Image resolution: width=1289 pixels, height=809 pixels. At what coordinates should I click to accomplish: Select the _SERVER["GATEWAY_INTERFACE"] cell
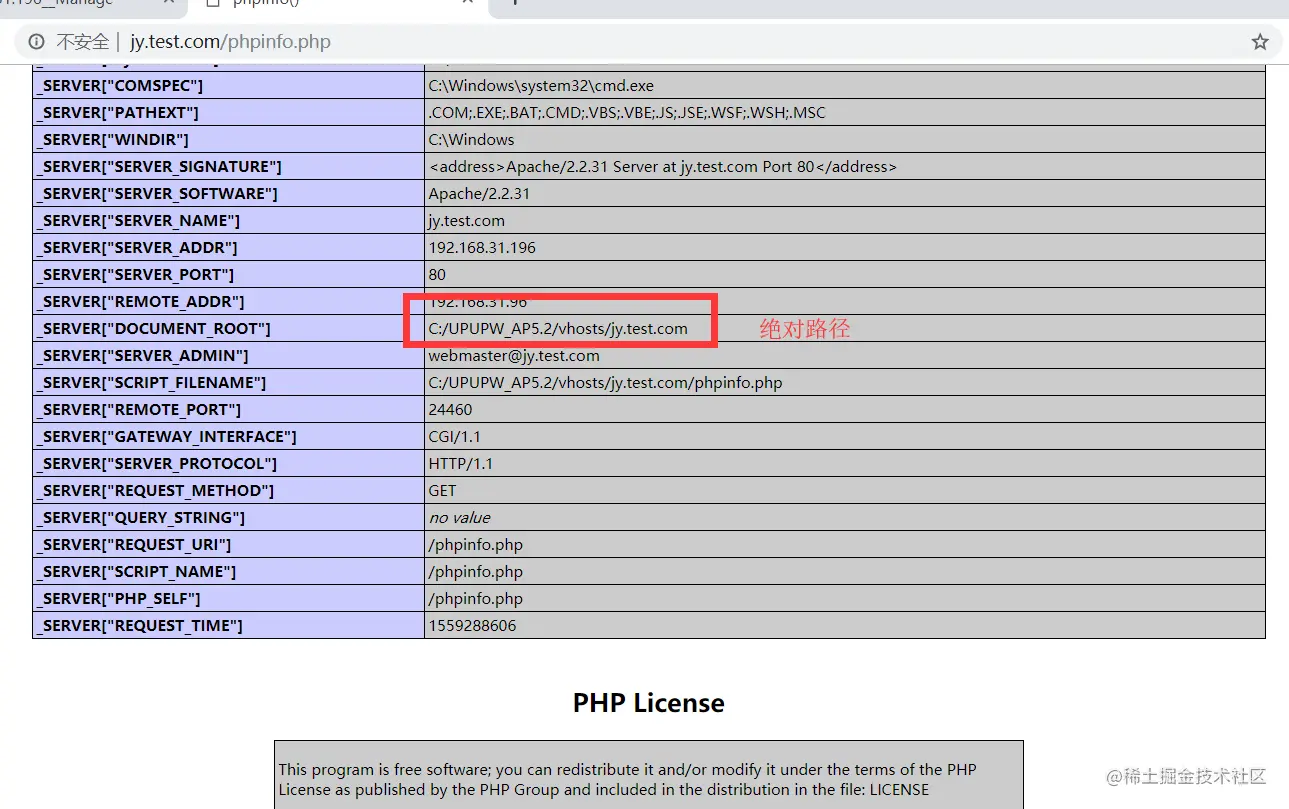click(x=229, y=437)
